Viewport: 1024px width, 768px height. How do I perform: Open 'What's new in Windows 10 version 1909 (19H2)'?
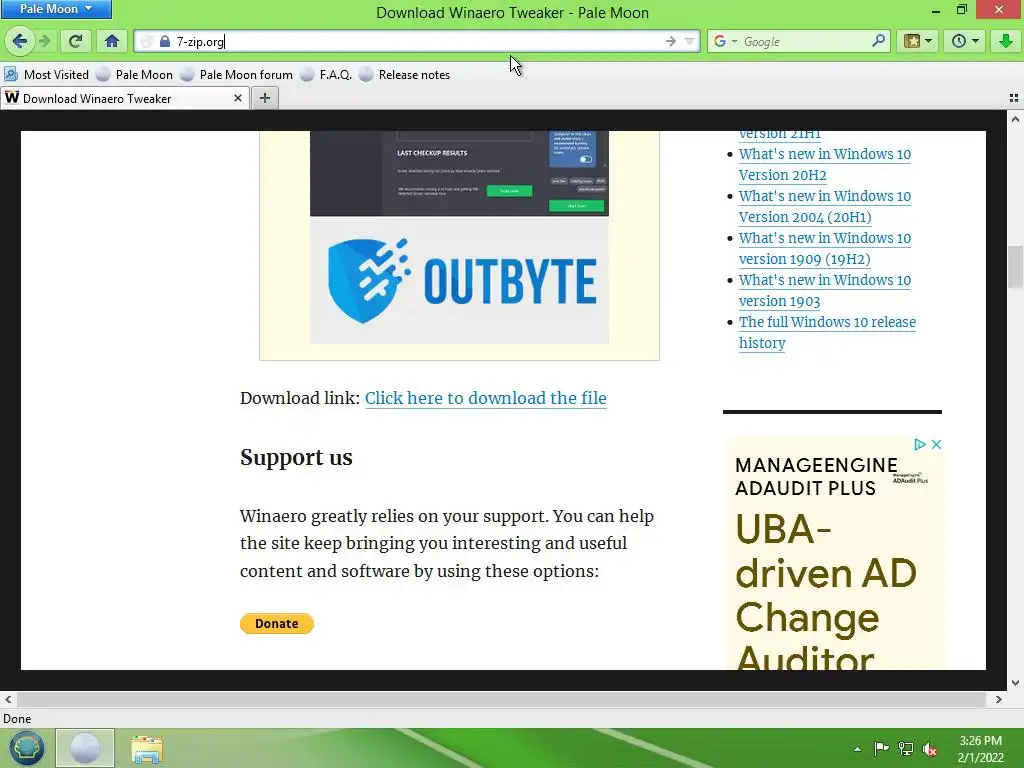(x=824, y=248)
